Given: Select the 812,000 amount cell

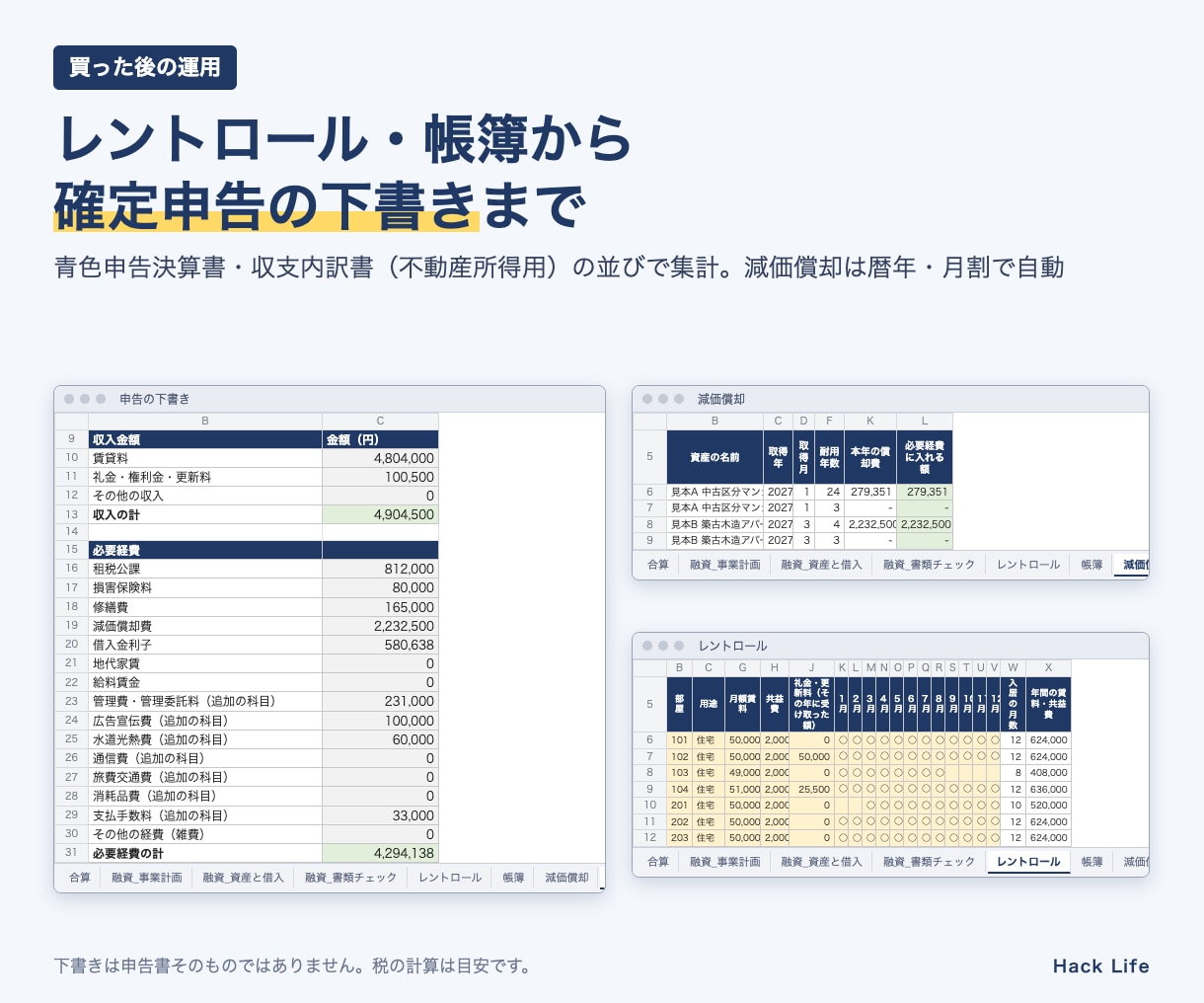Looking at the screenshot, I should point(380,569).
